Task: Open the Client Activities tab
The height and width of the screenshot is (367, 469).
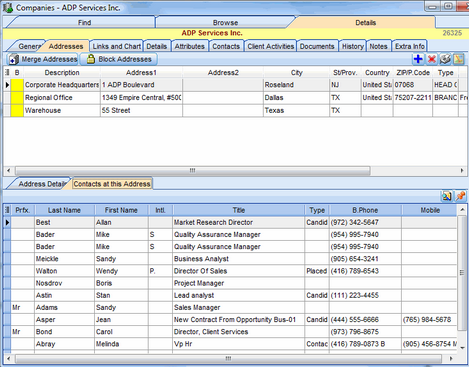Action: 271,46
